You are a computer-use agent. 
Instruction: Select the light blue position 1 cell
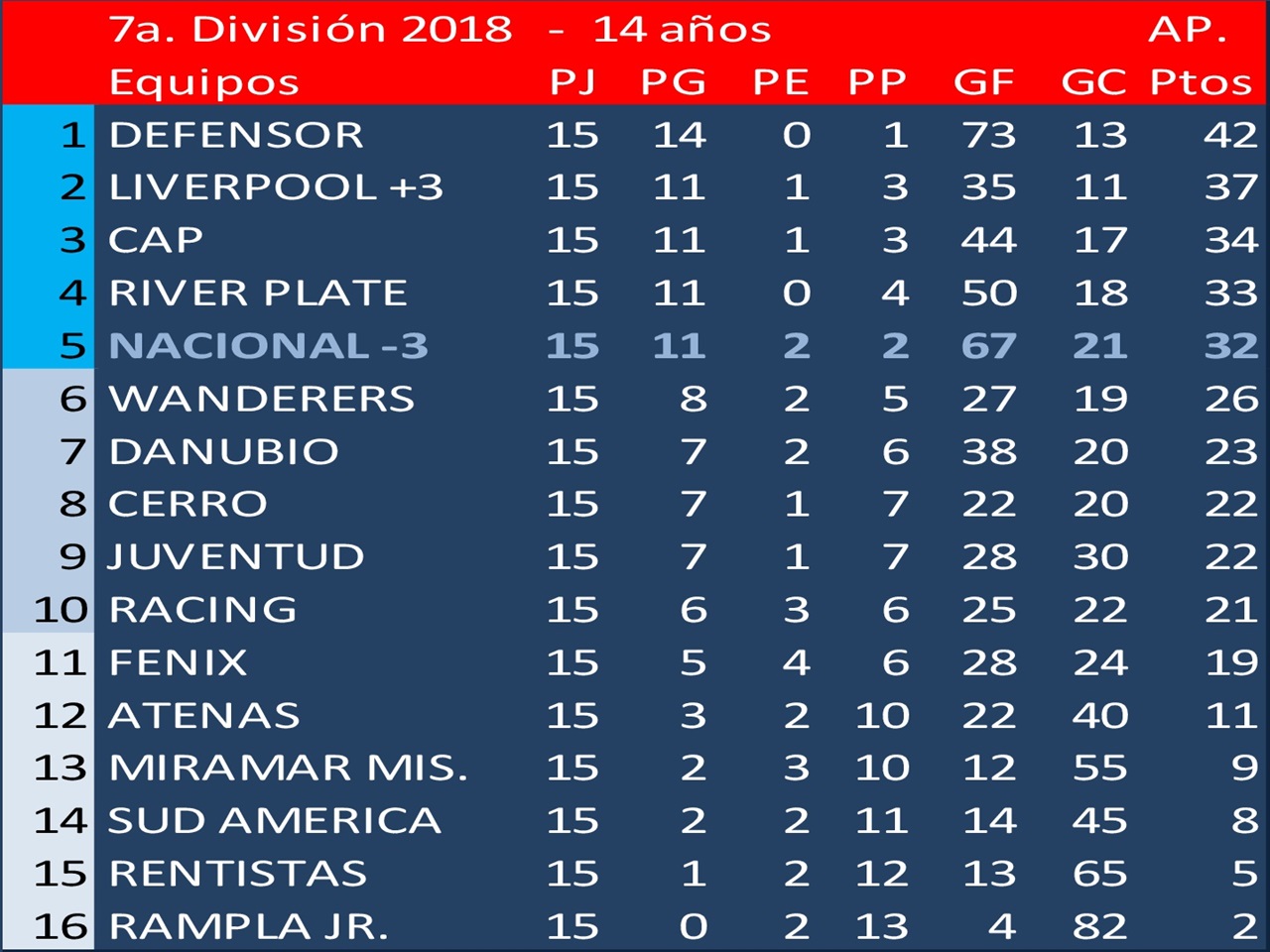48,135
